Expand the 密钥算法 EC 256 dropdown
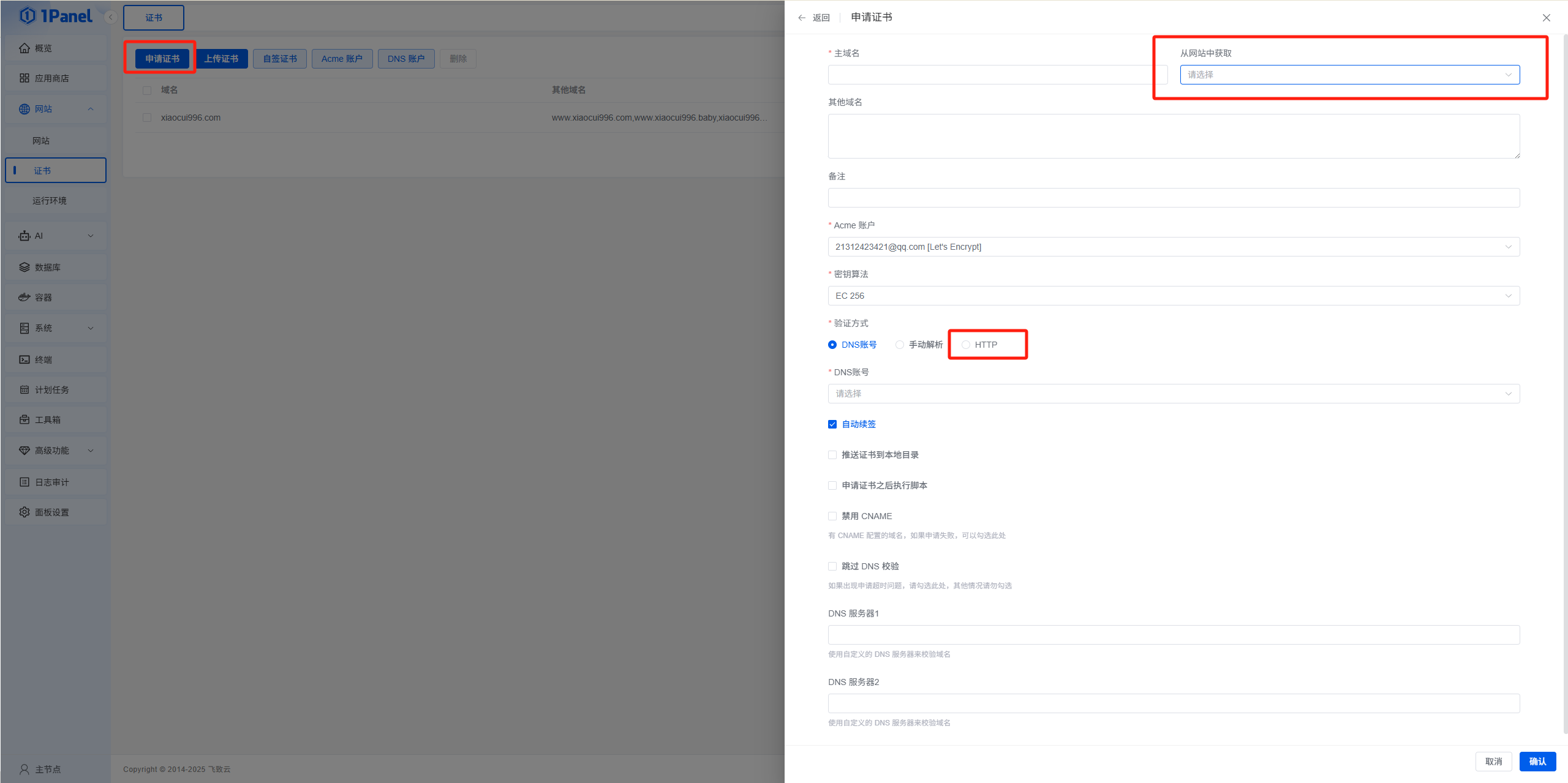This screenshot has height=783, width=1568. click(1174, 296)
